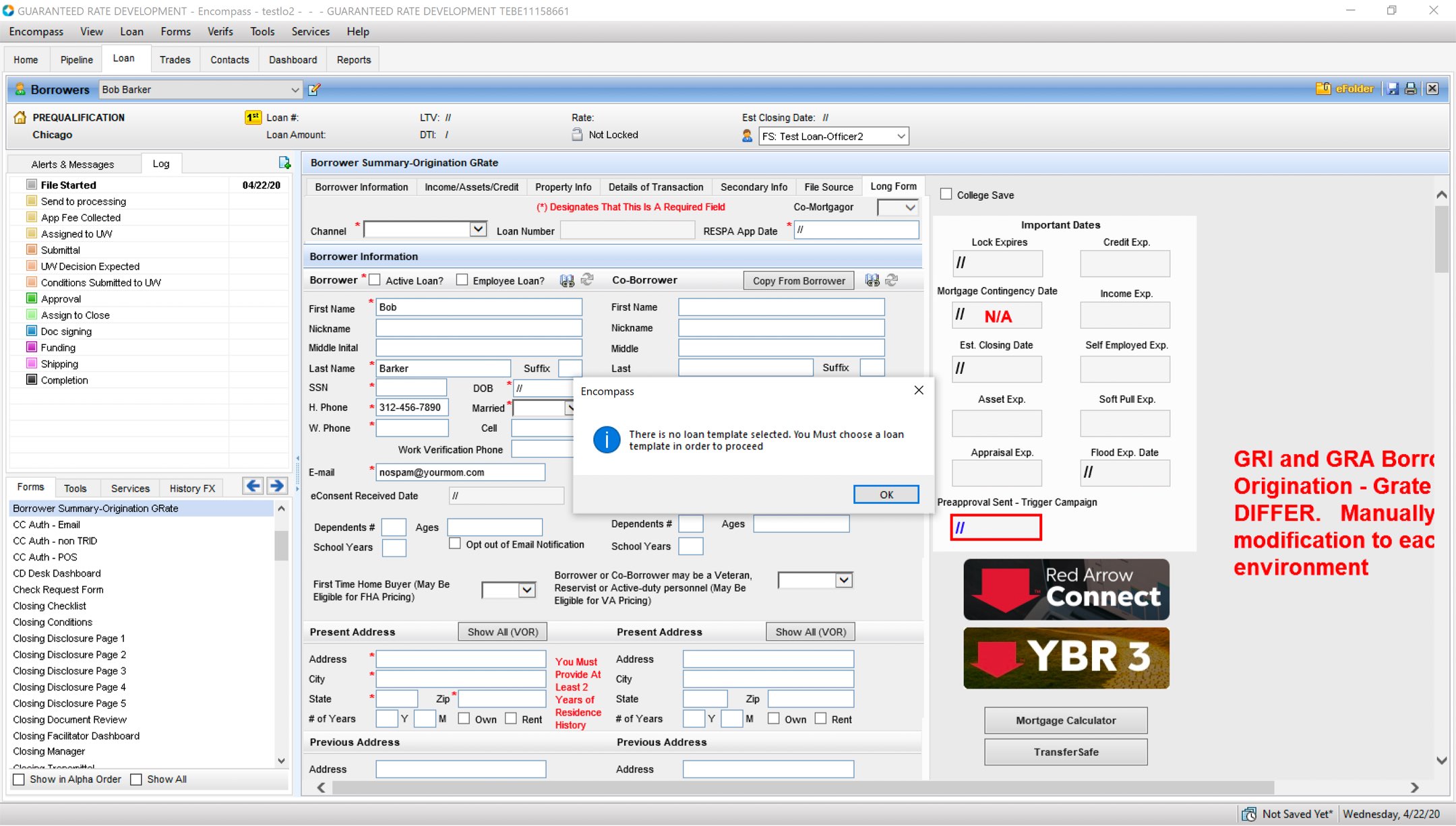Open the Mortgage Calculator
Image resolution: width=1456 pixels, height=826 pixels.
(x=1066, y=720)
